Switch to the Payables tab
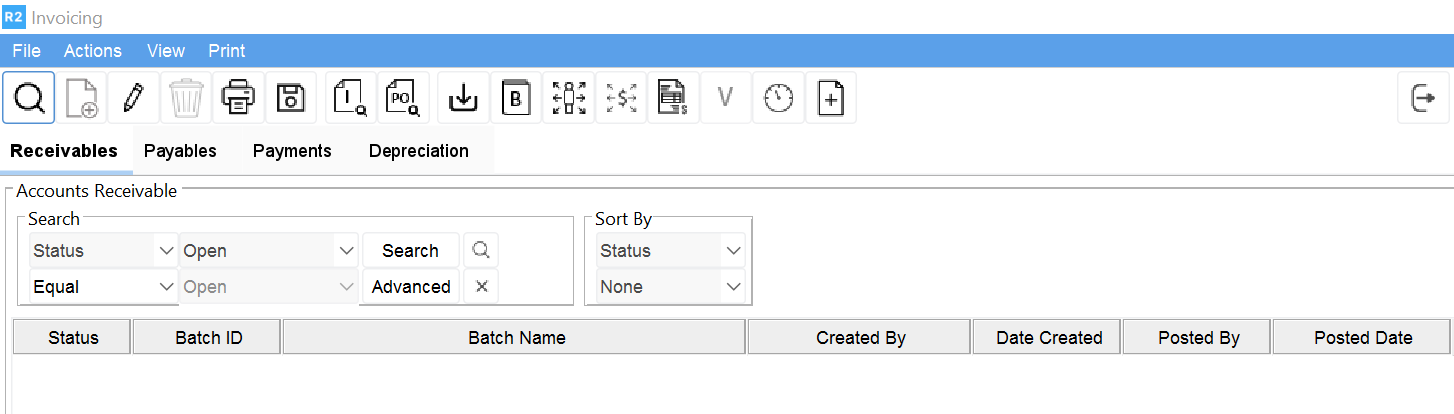 (x=180, y=151)
